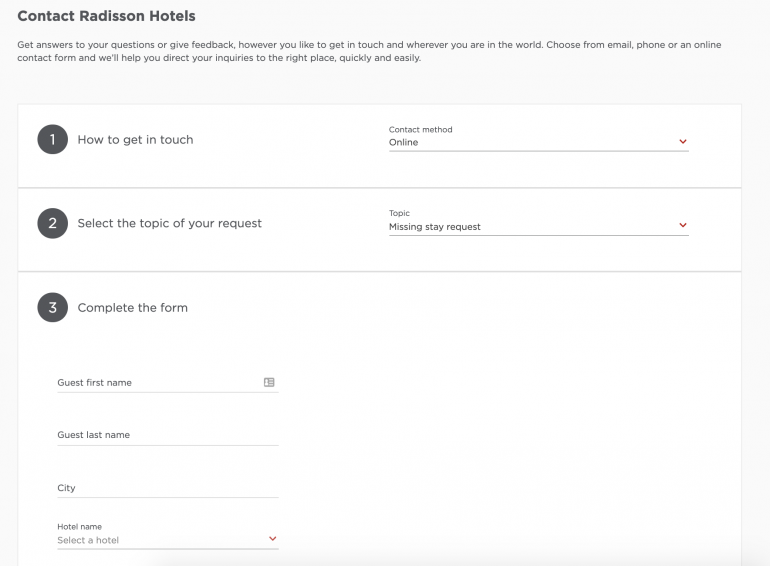Open the 'Select a hotel' dropdown
The height and width of the screenshot is (566, 770).
[160, 541]
